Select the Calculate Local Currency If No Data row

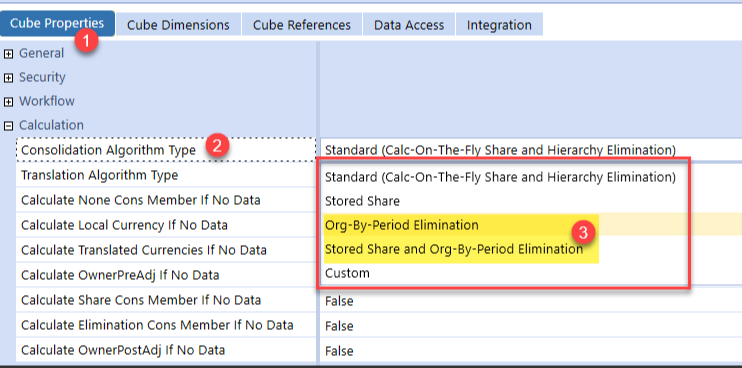click(x=166, y=225)
